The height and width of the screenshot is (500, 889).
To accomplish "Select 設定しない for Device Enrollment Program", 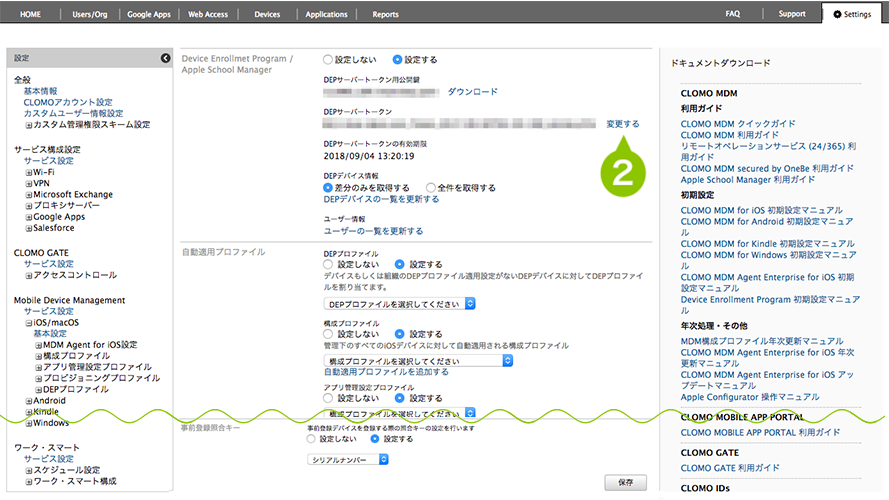I will click(329, 60).
